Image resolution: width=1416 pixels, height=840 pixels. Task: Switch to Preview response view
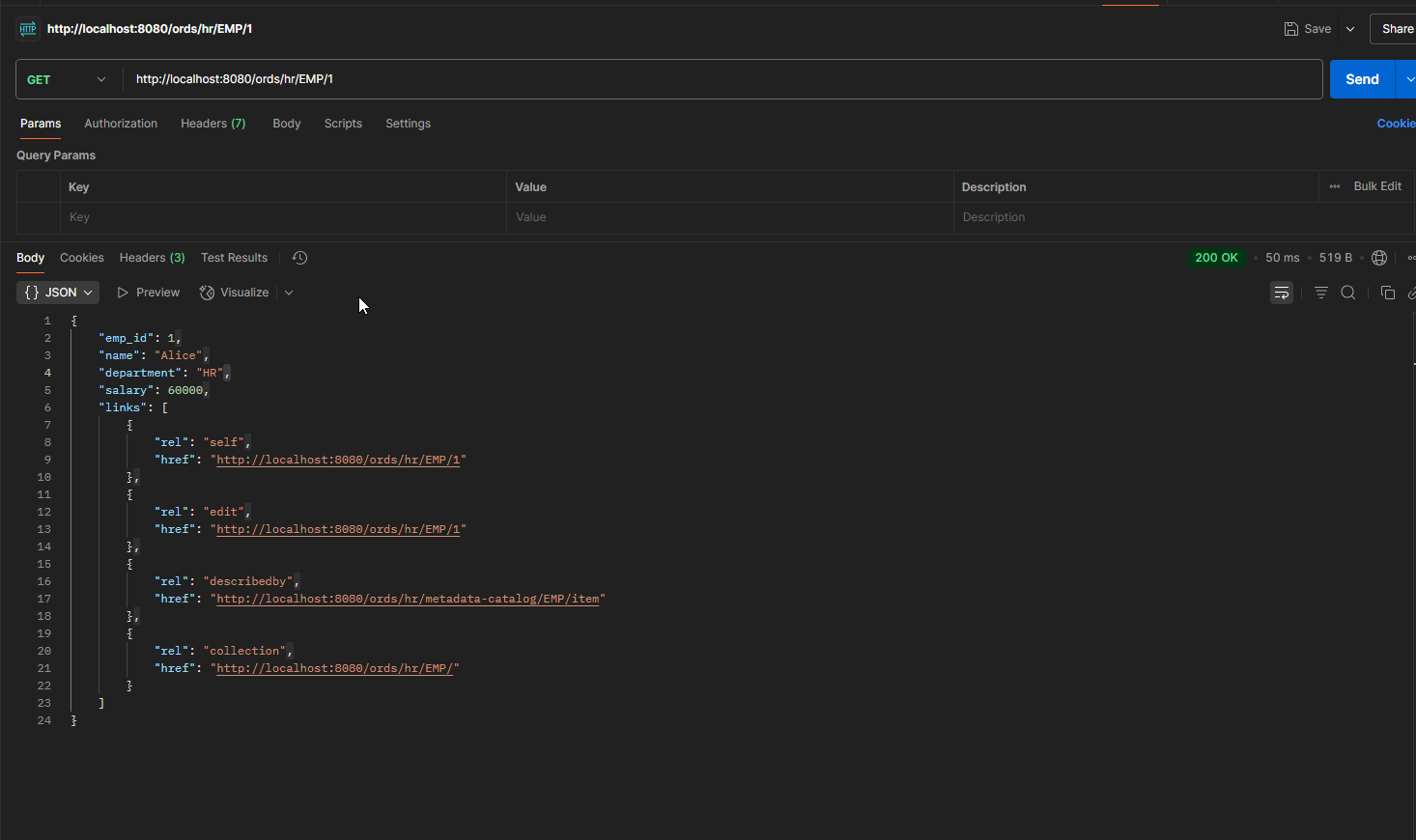149,293
